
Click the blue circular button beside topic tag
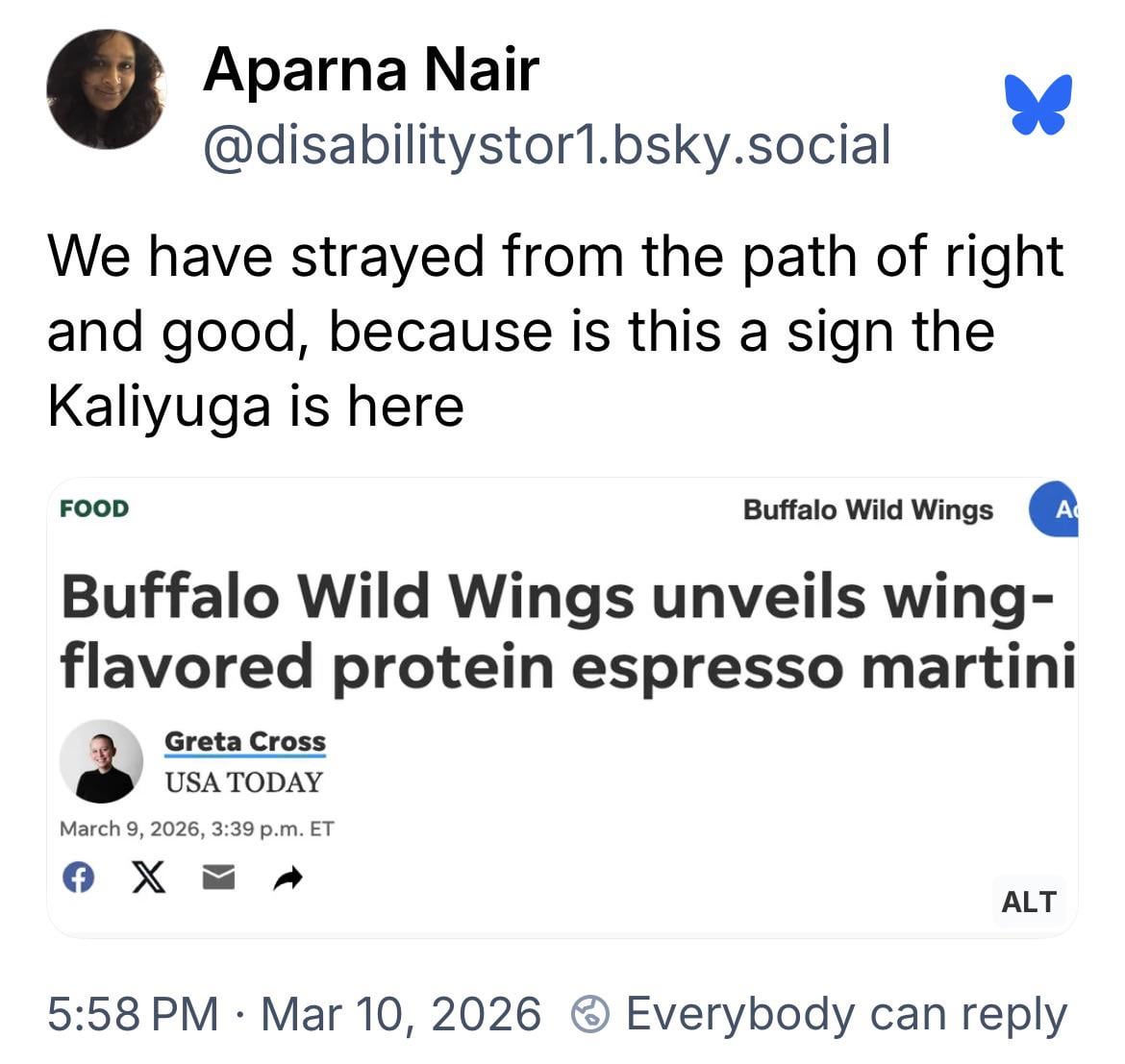click(x=1055, y=509)
